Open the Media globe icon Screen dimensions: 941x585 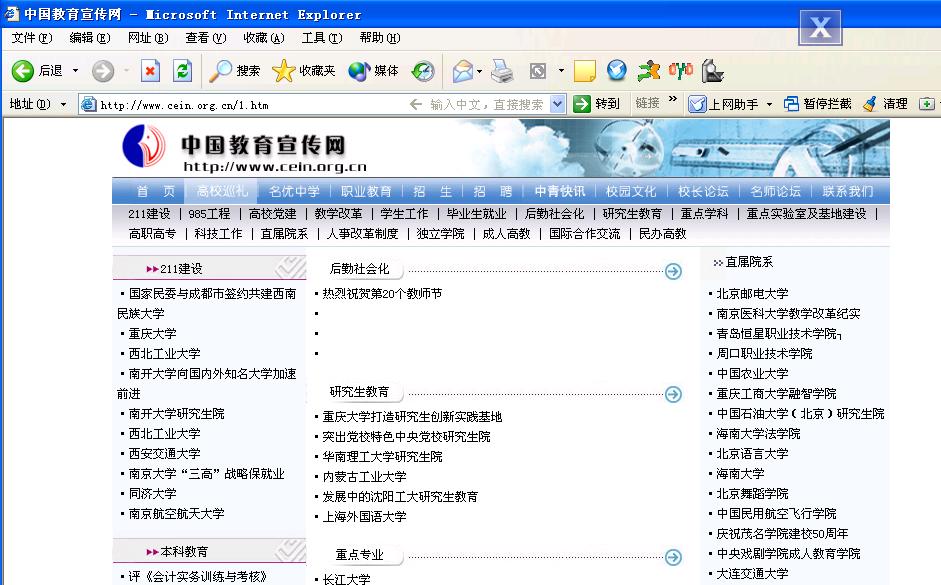point(359,71)
